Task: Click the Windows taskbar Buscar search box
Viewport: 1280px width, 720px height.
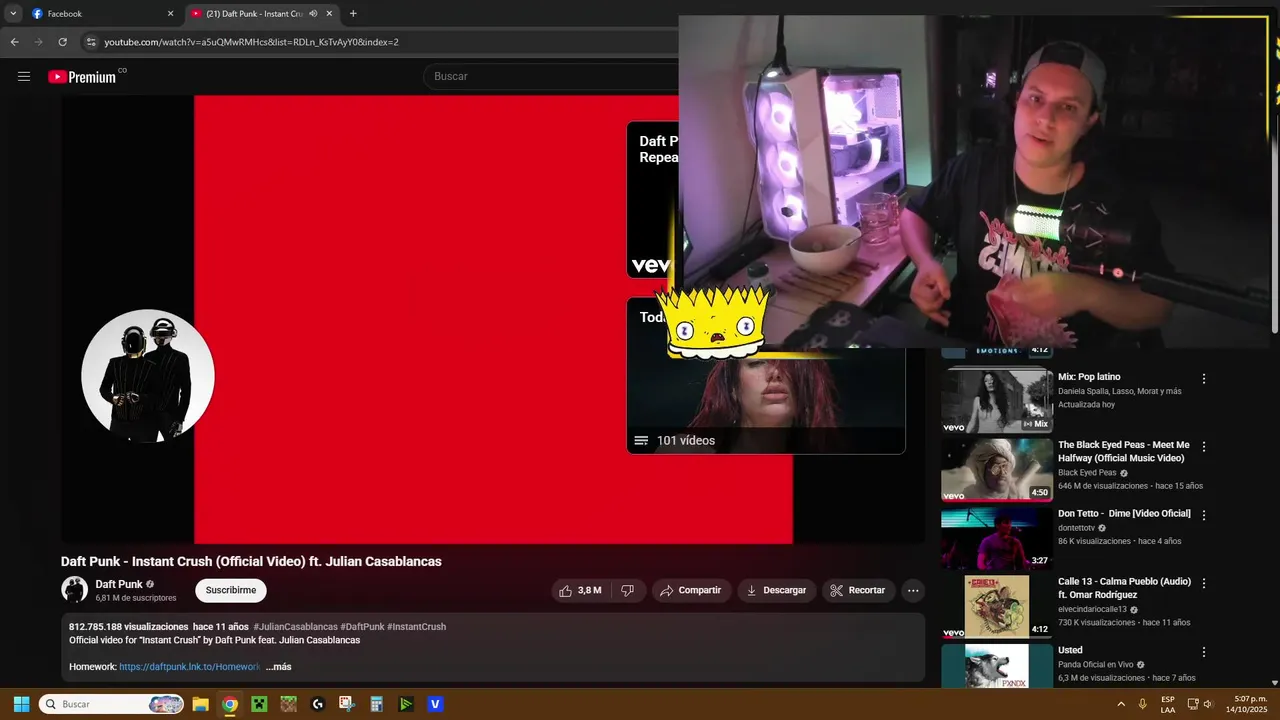Action: (x=112, y=704)
